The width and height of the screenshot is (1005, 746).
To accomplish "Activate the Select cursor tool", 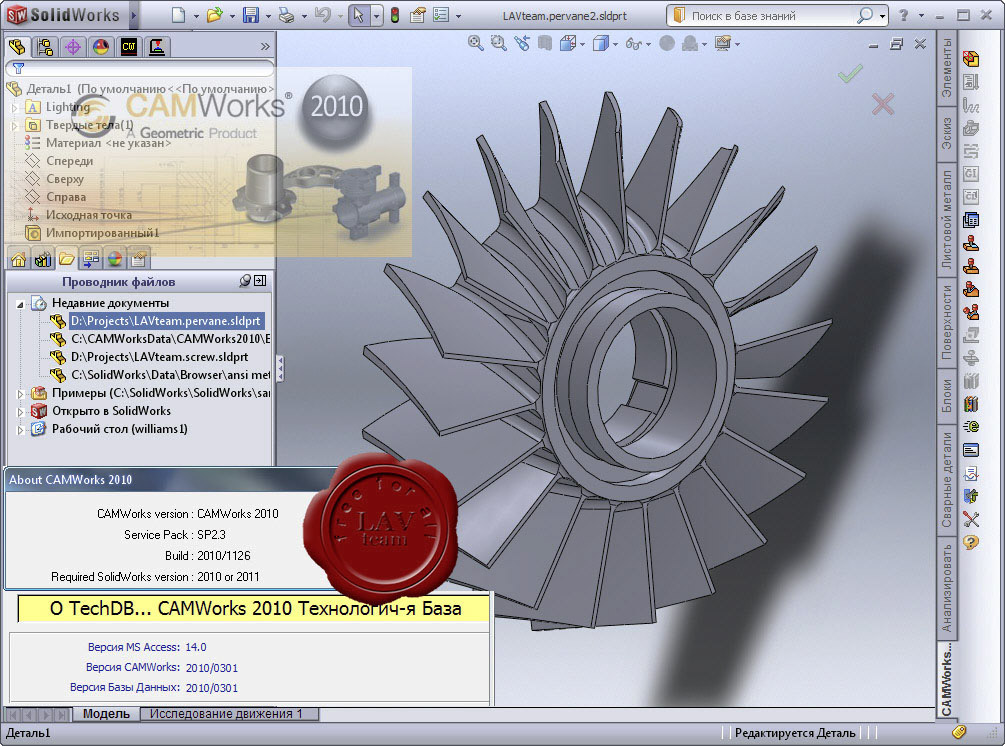I will (x=358, y=15).
